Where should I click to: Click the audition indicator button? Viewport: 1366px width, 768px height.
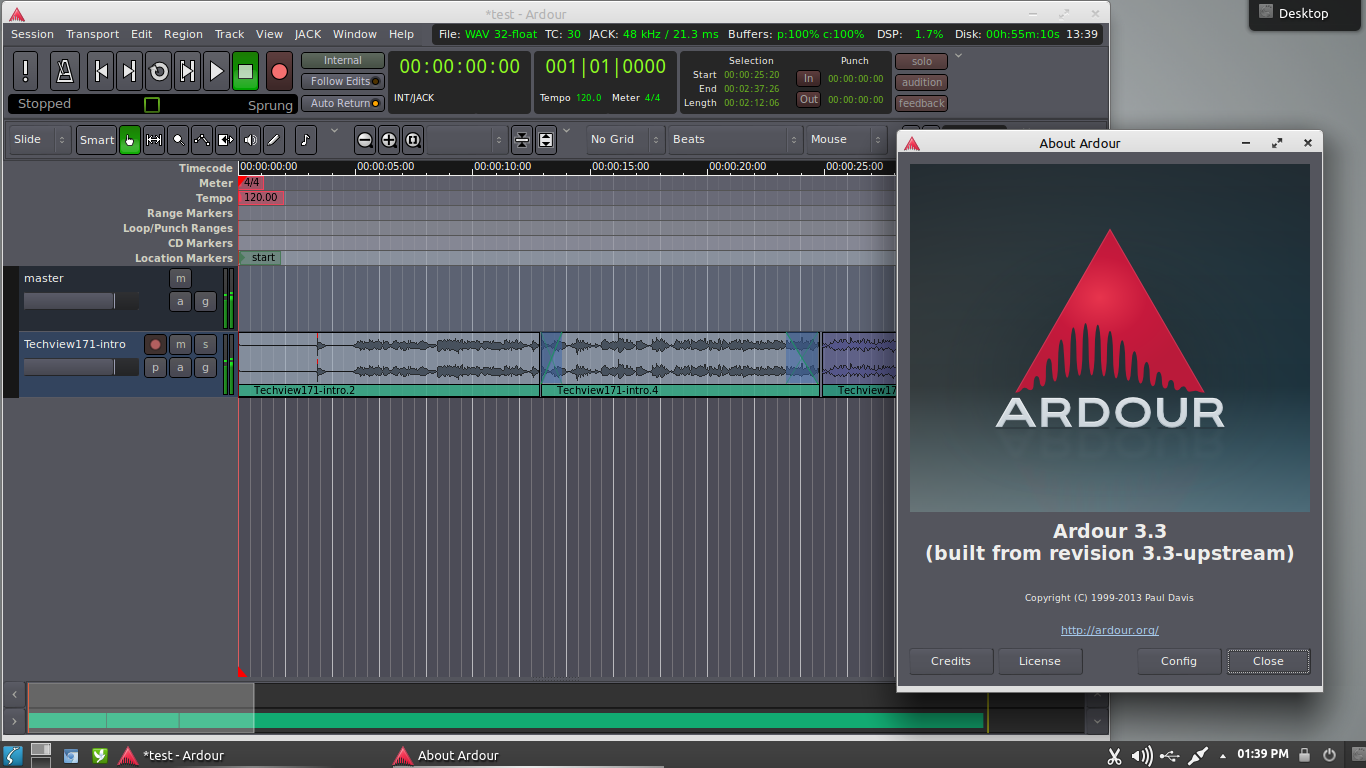[921, 82]
